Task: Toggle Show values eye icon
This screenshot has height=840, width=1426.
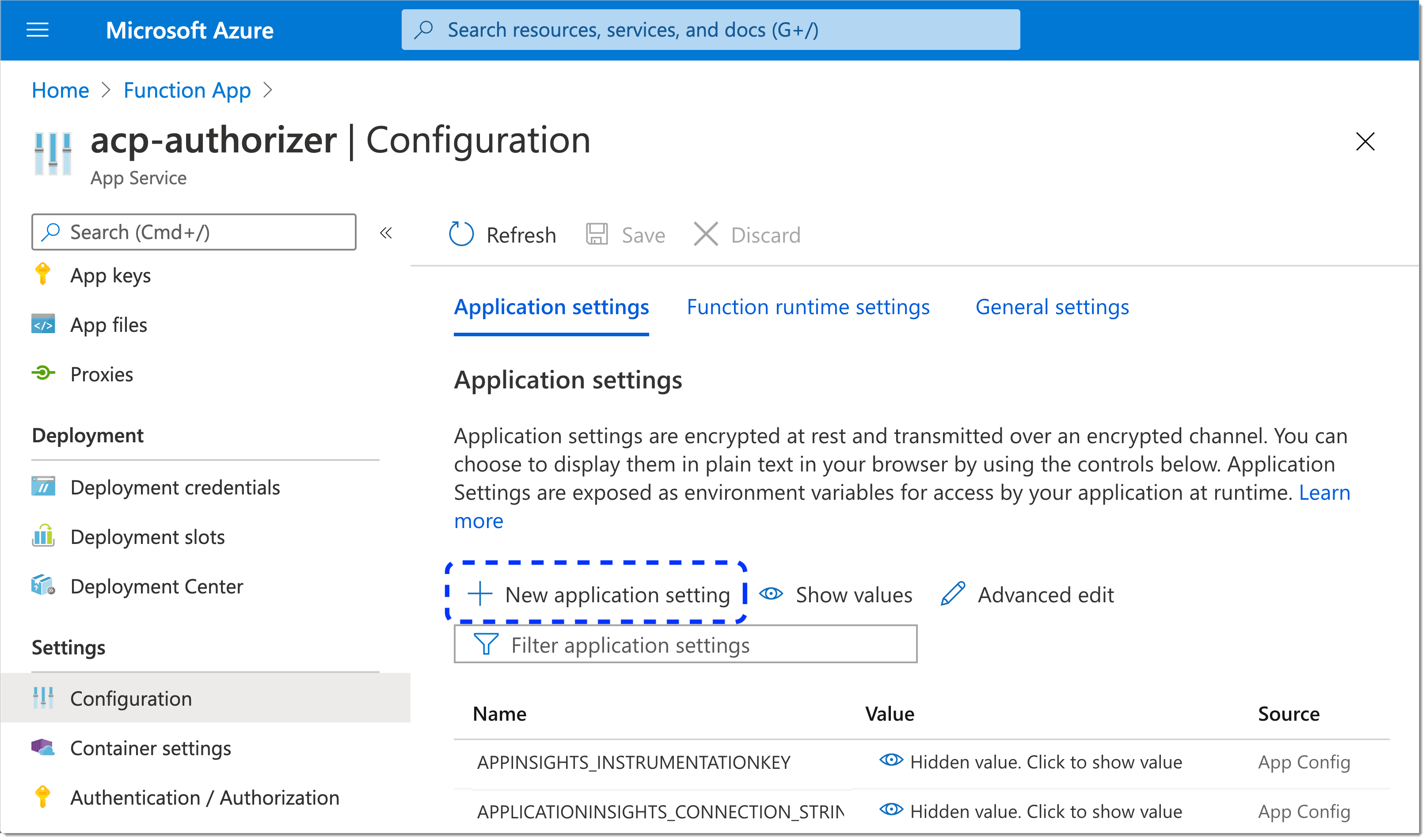Action: tap(772, 594)
